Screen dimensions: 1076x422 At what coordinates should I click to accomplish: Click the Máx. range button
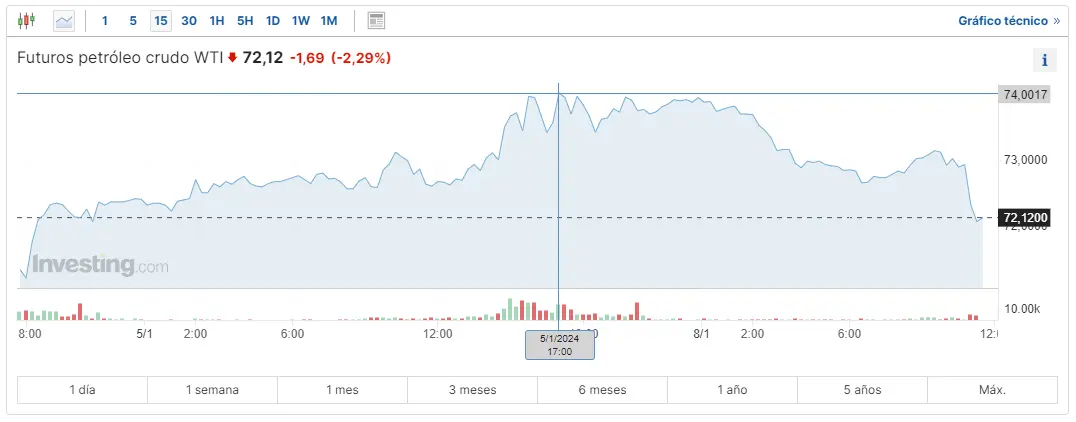[992, 390]
